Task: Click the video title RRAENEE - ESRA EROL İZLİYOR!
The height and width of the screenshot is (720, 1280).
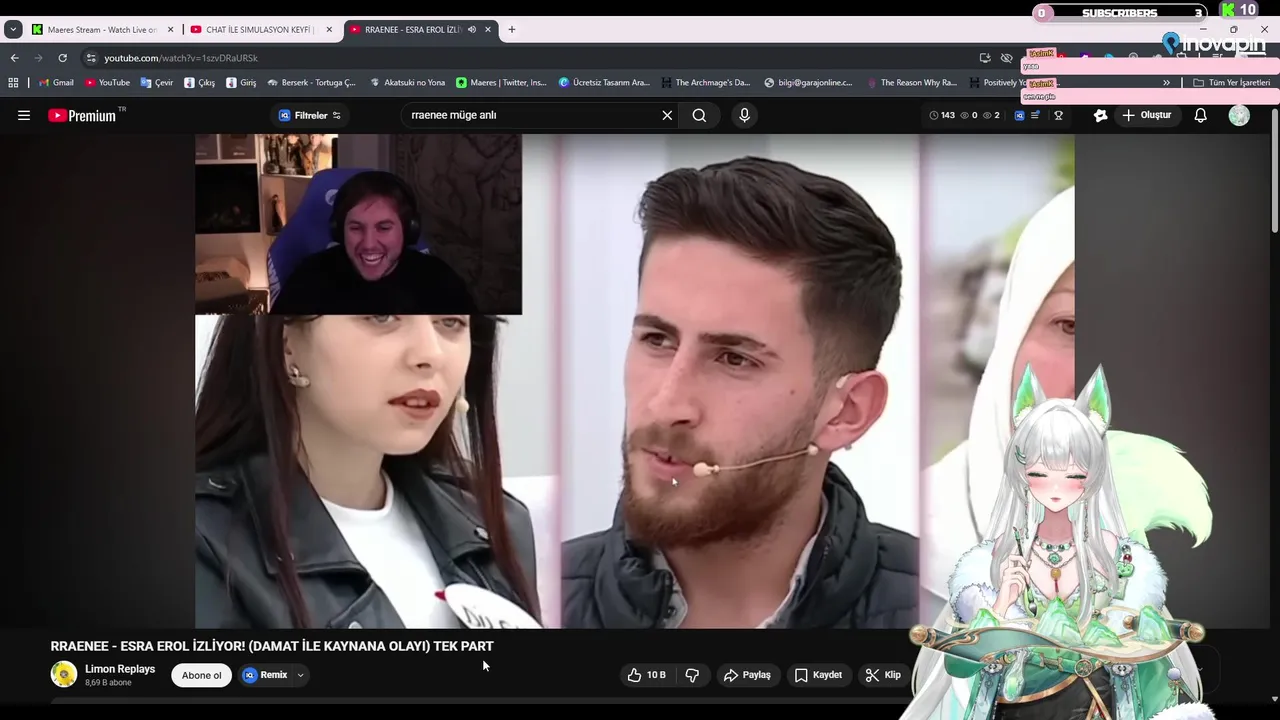Action: [272, 646]
